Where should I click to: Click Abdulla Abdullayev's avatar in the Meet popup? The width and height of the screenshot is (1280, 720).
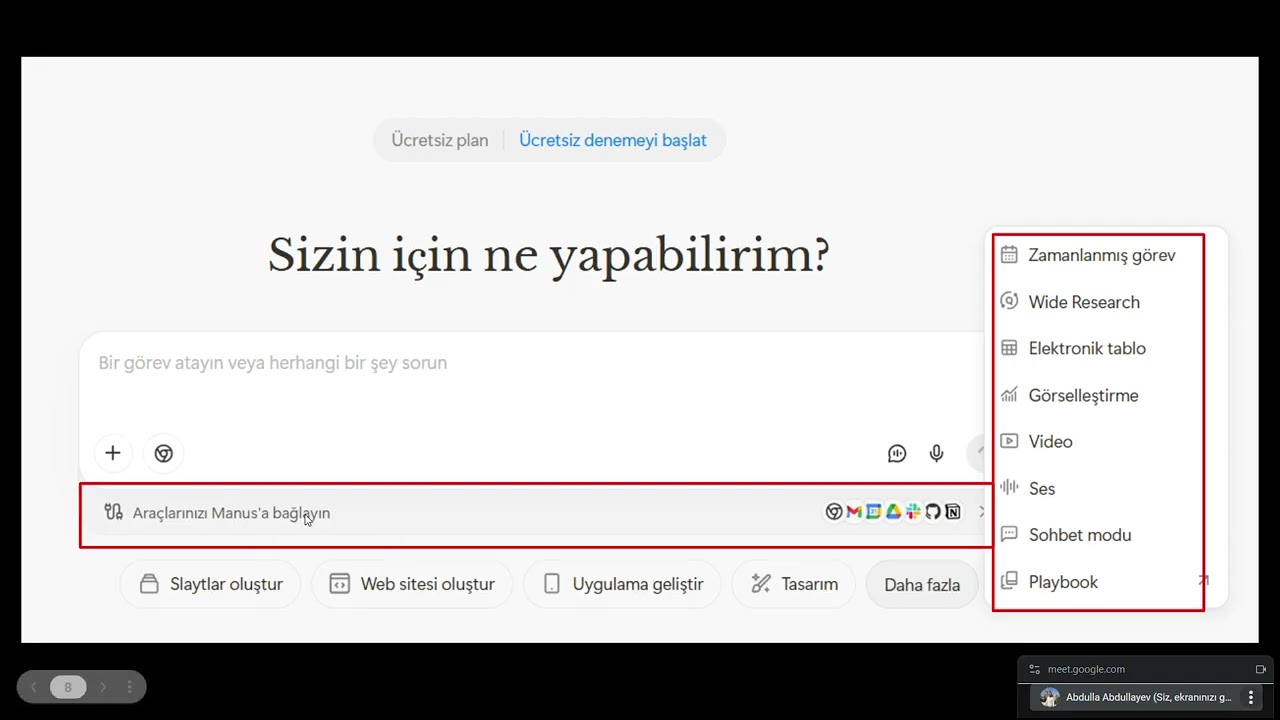pyautogui.click(x=1049, y=698)
